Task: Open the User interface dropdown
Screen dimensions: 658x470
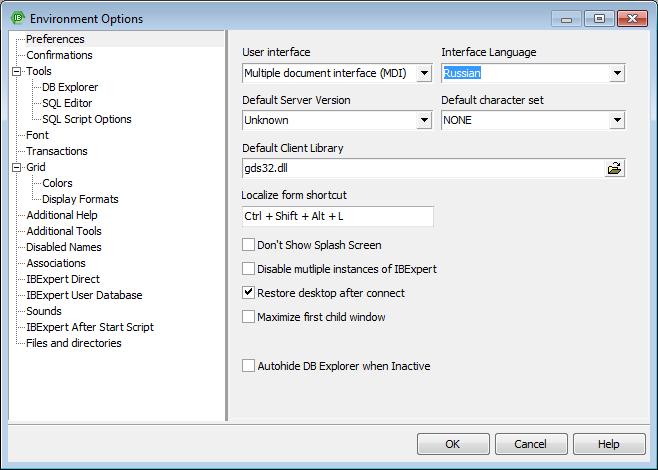Action: click(x=424, y=73)
